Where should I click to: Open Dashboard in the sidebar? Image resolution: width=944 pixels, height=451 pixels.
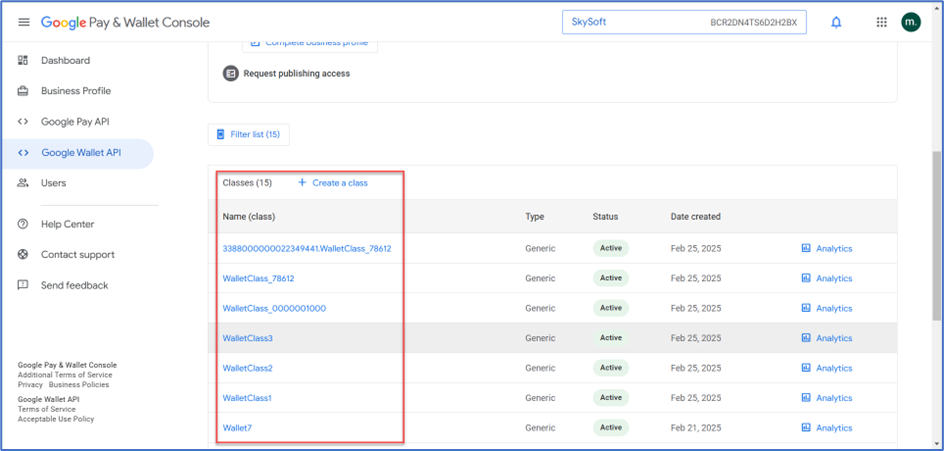point(65,61)
